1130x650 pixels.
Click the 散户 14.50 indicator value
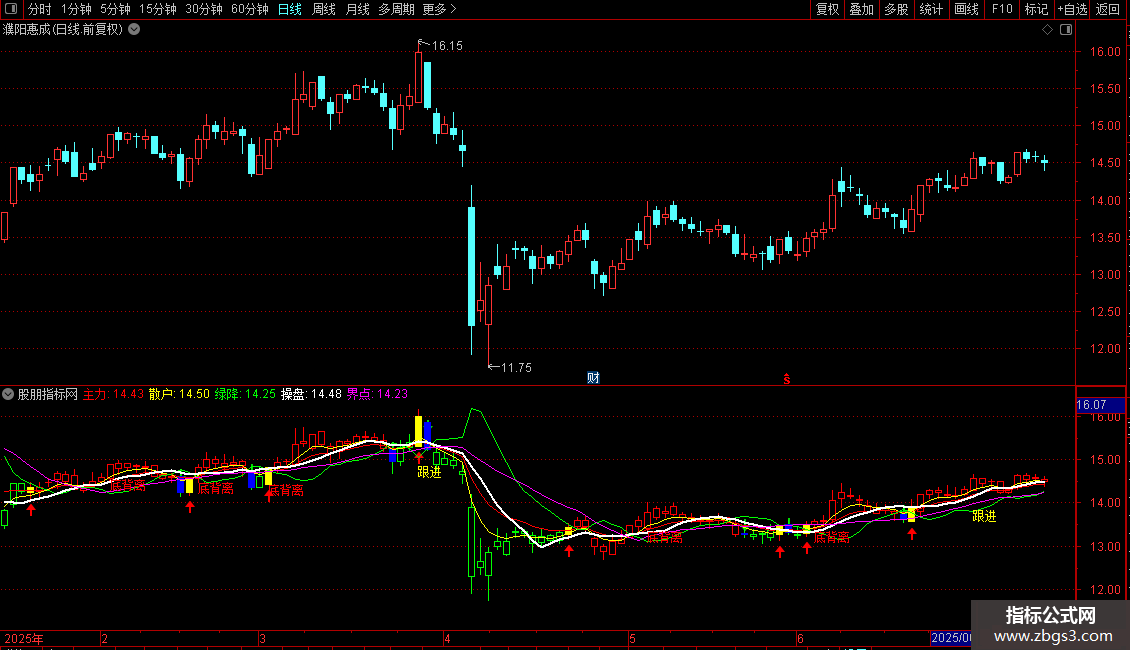tap(179, 394)
